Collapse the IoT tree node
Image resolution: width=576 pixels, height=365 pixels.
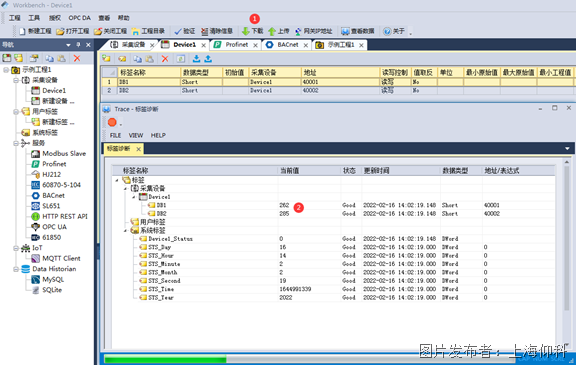[x=16, y=248]
